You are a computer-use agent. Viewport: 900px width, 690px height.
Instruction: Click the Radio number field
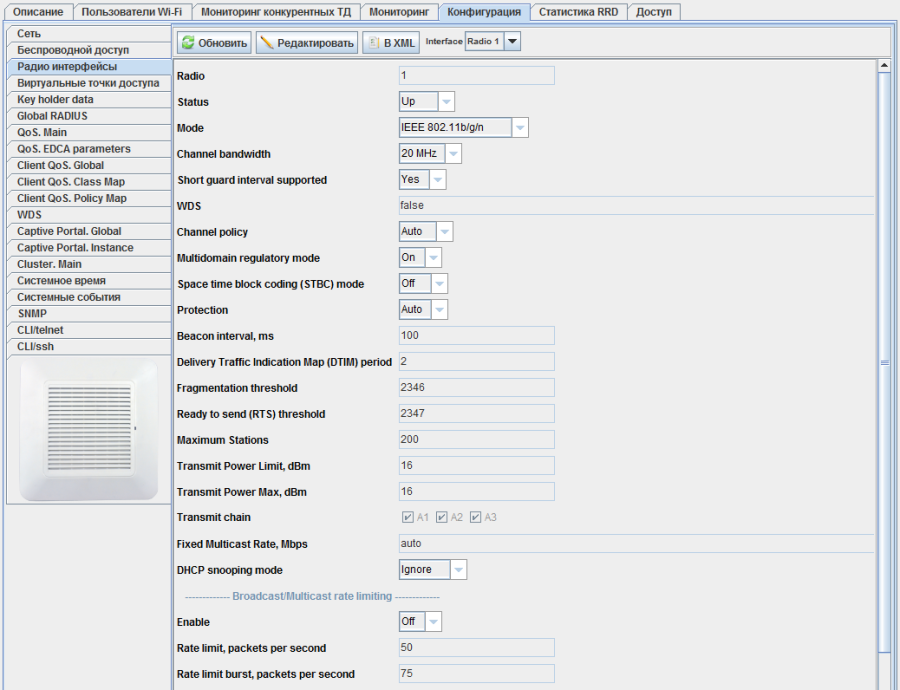click(476, 75)
